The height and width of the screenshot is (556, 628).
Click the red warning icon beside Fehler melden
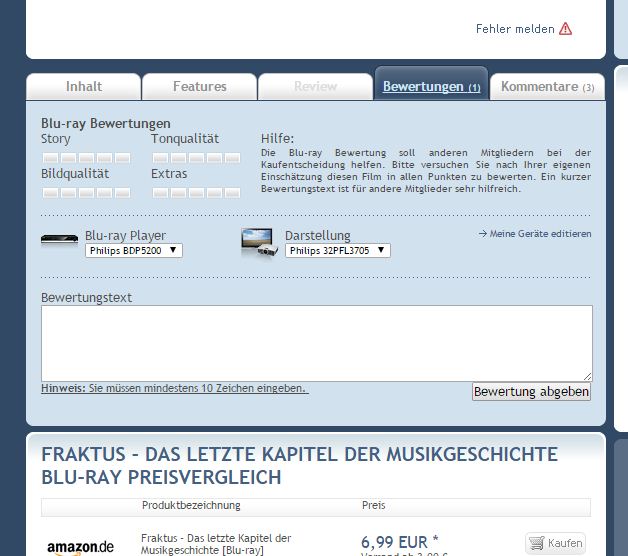click(x=565, y=29)
